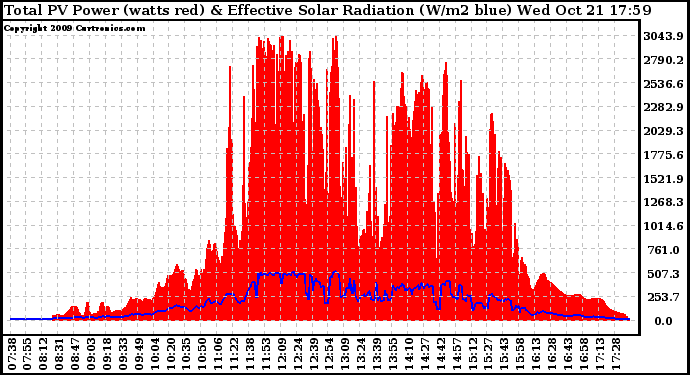Click the 15:58 time label
This screenshot has width=690, height=375.
pos(520,354)
